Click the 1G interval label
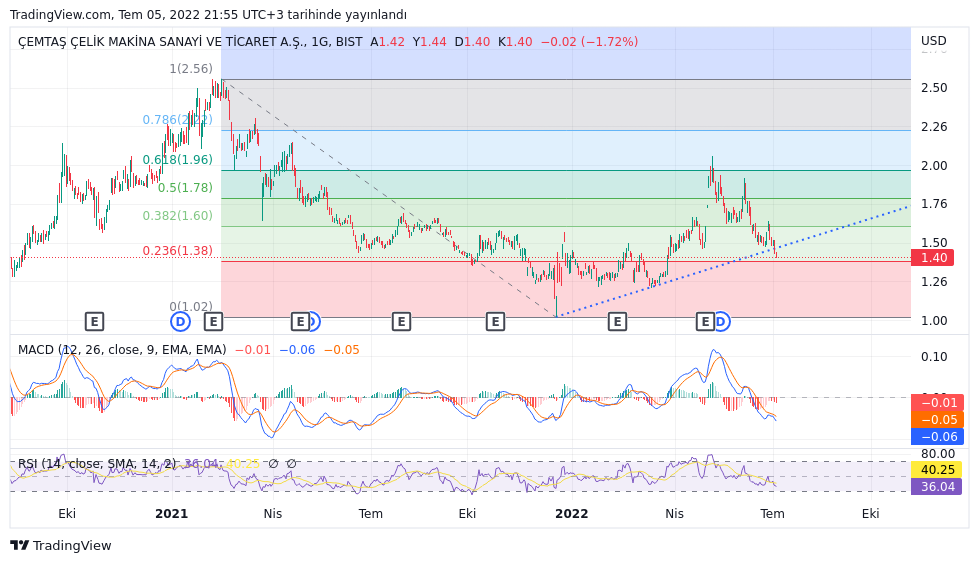979x563 pixels. coord(320,42)
